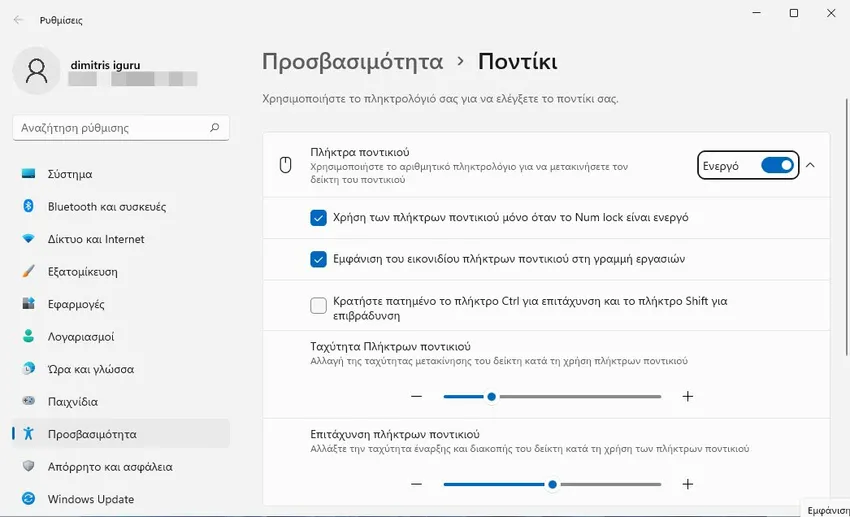Select Παιχνίδια in the sidebar
The width and height of the screenshot is (850, 517).
point(121,402)
